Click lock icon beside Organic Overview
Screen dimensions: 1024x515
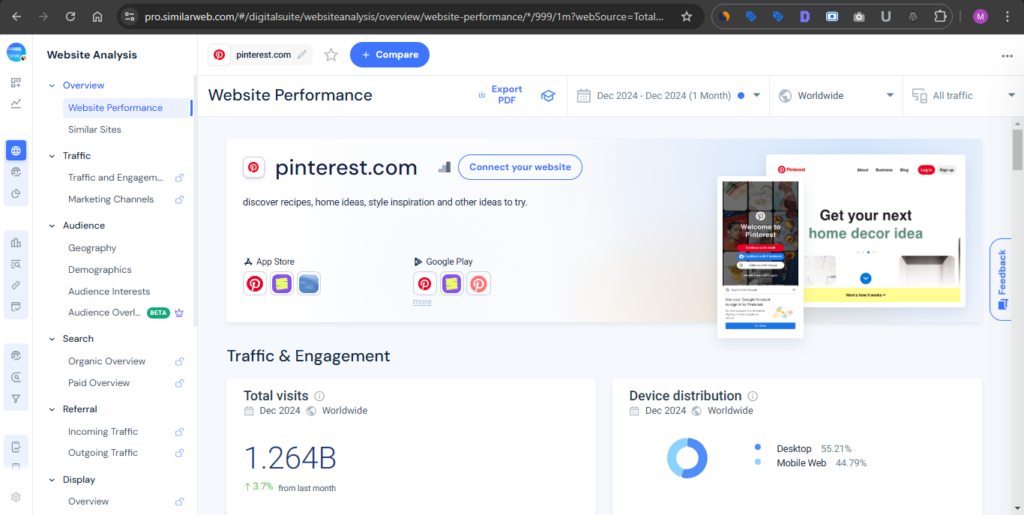click(x=179, y=361)
